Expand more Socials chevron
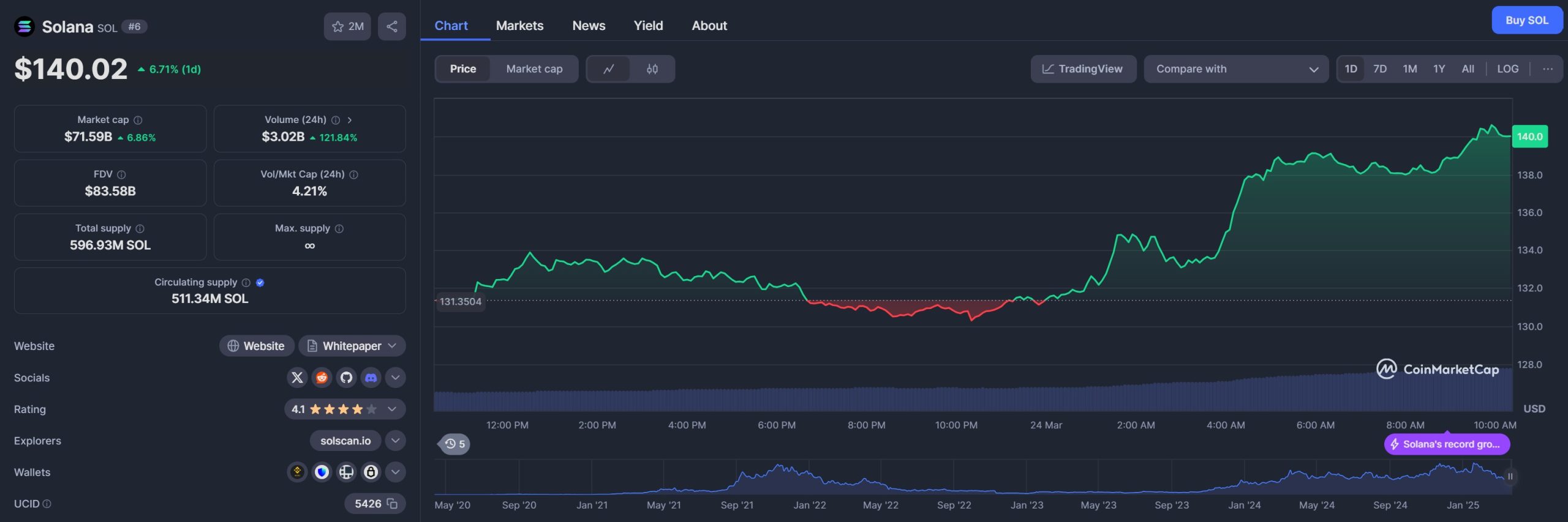1568x522 pixels. click(396, 378)
